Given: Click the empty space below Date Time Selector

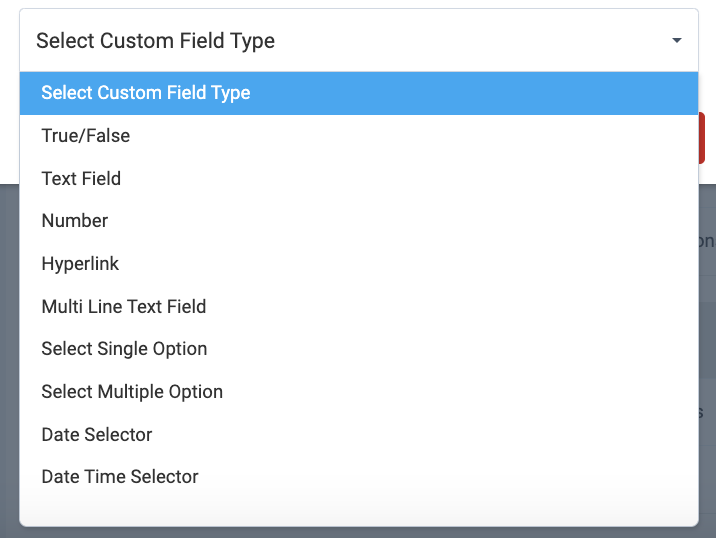Looking at the screenshot, I should (x=358, y=508).
